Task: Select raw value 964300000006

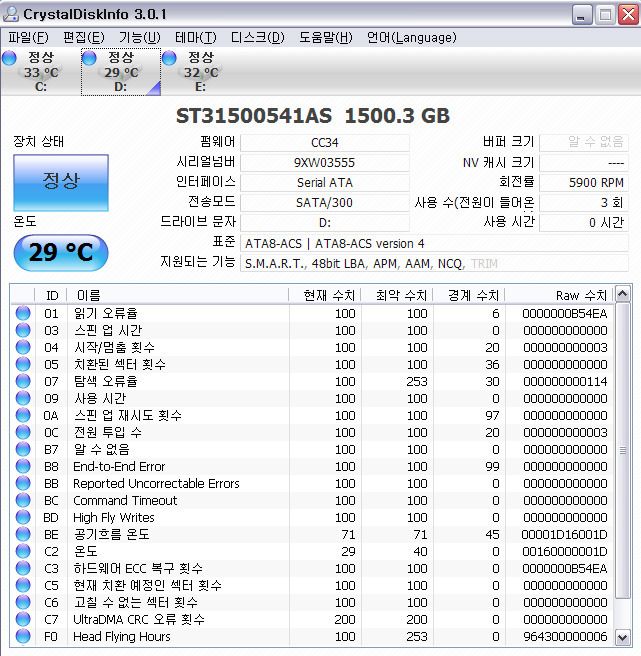Action: coord(565,637)
